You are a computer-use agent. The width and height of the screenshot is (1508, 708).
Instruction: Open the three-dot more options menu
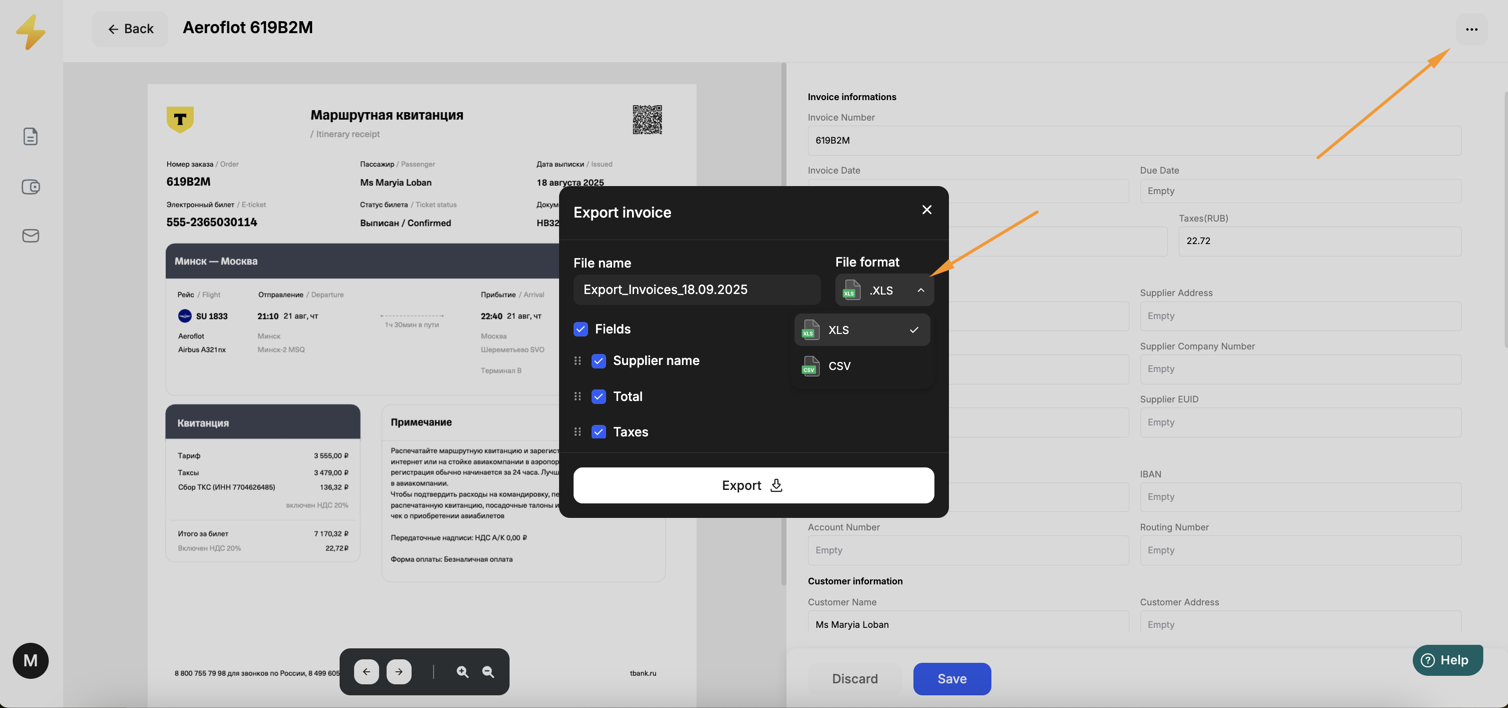tap(1471, 29)
